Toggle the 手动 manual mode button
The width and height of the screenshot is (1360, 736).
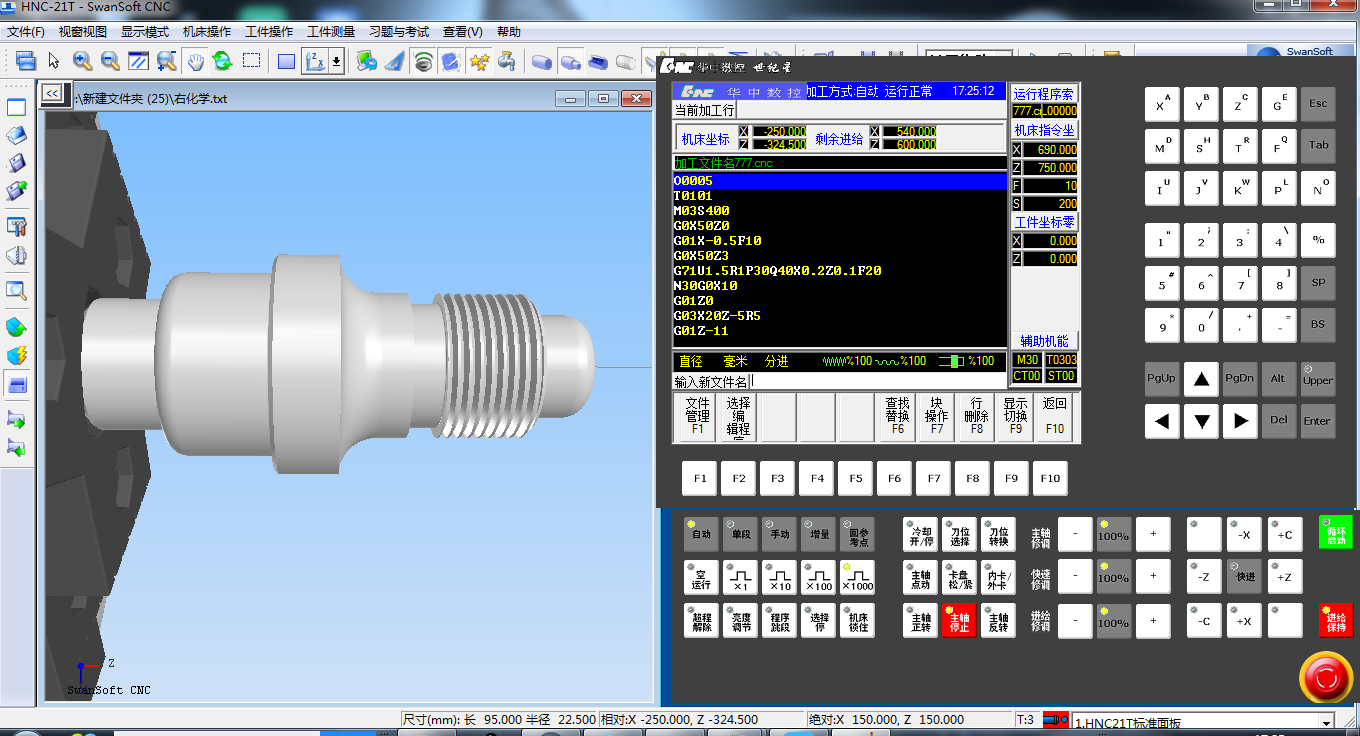(779, 534)
